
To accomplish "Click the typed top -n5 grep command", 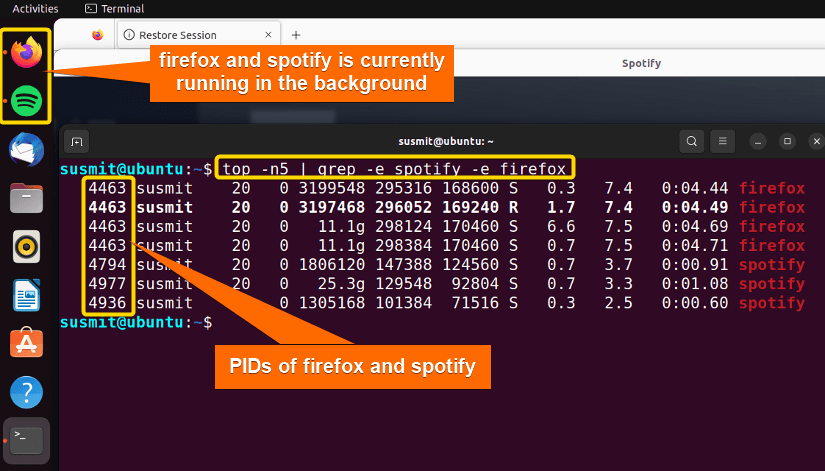I will click(394, 169).
